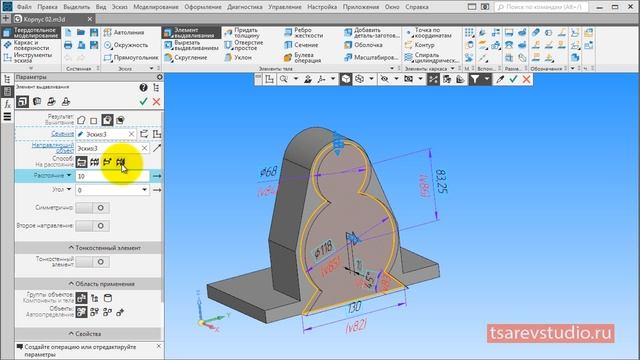Image resolution: width=640 pixels, height=360 pixels.
Task: Enable the Тонкостенный элемент switch
Action: click(93, 262)
